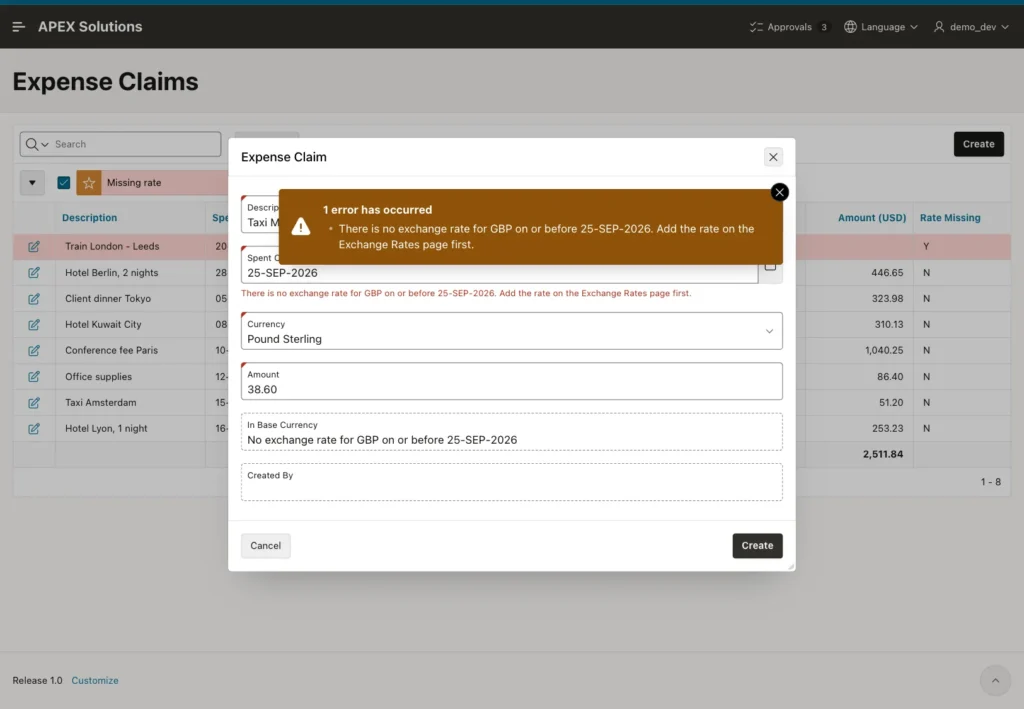Click the Amount field with 38.60
This screenshot has width=1024, height=709.
pyautogui.click(x=511, y=381)
